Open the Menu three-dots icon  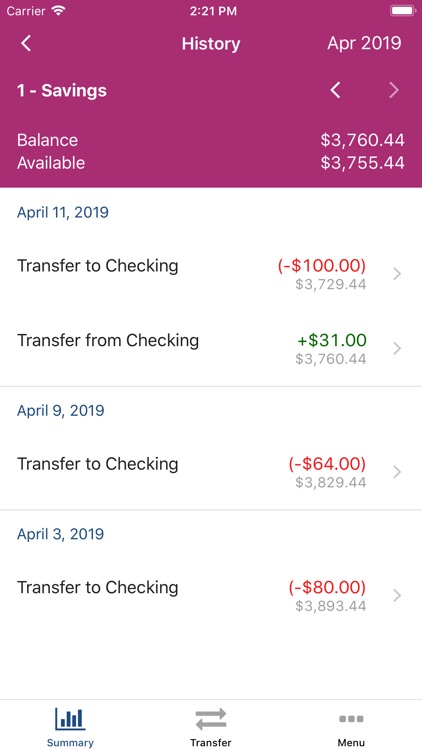coord(351,718)
